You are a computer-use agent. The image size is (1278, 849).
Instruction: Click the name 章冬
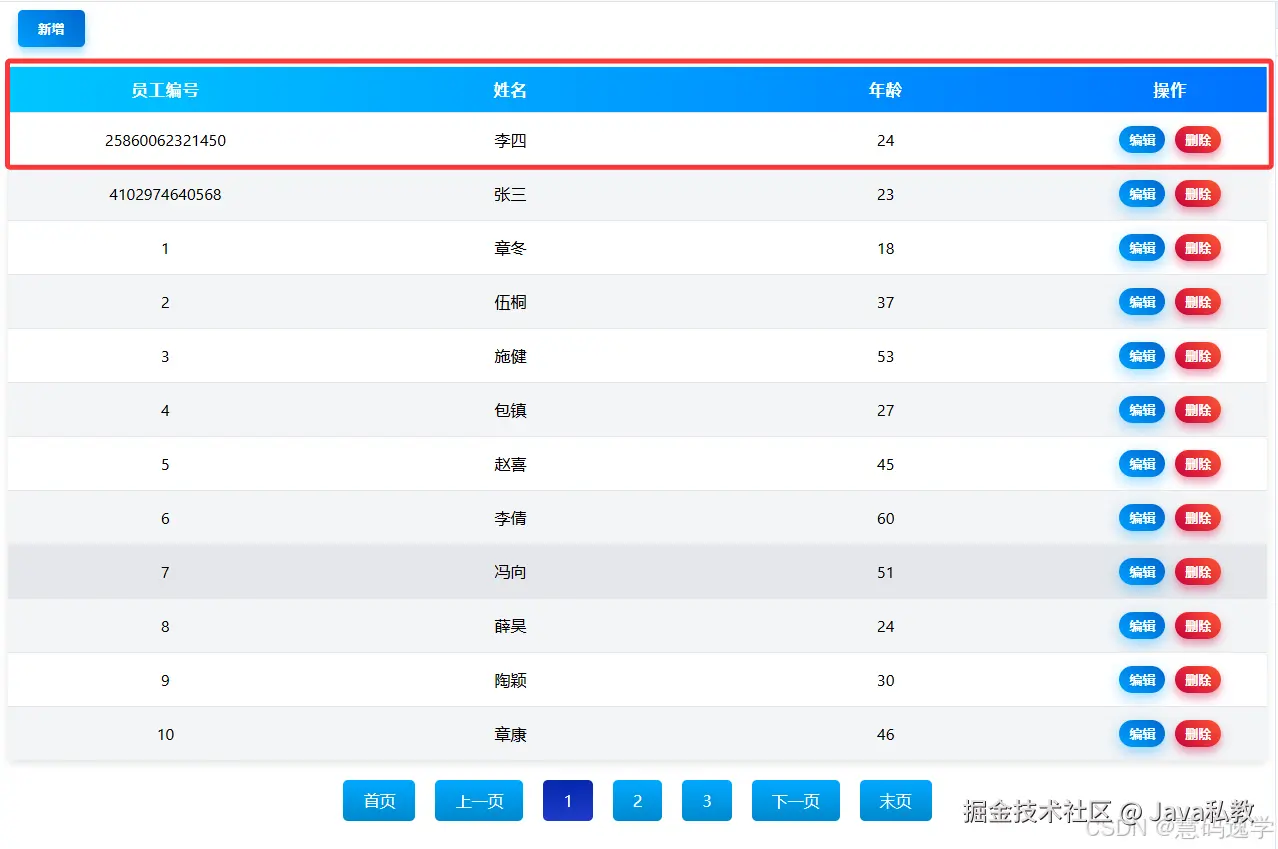pyautogui.click(x=510, y=249)
